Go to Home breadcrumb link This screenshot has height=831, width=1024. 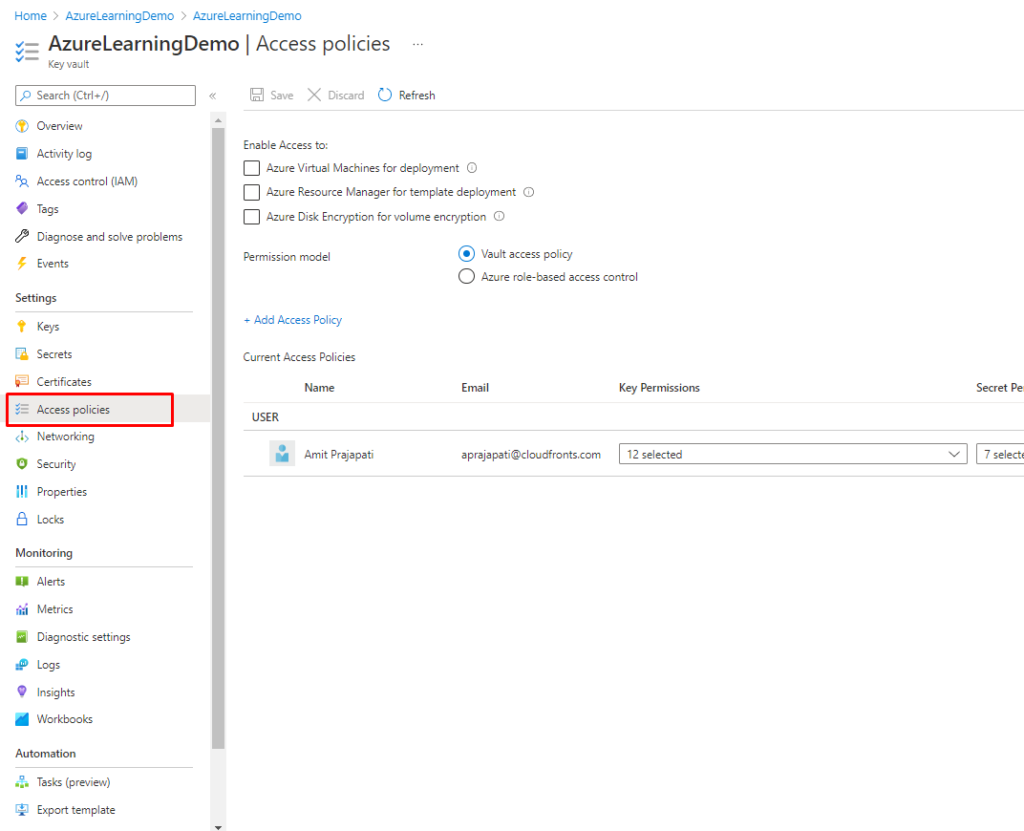(31, 16)
